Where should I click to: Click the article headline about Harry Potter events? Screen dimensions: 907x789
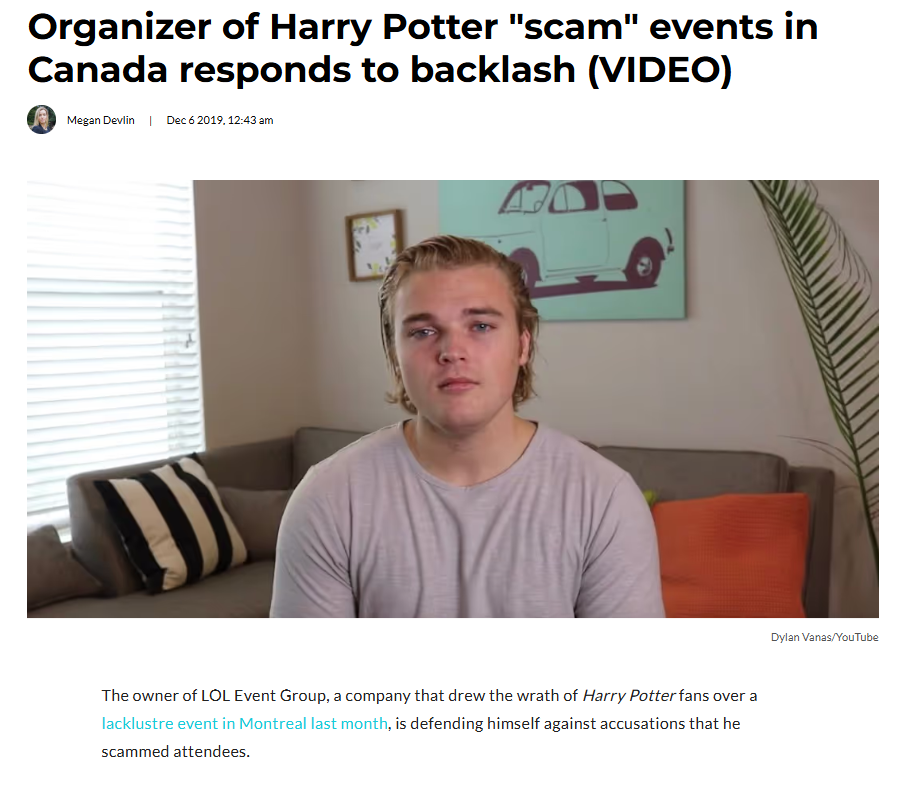pyautogui.click(x=423, y=49)
